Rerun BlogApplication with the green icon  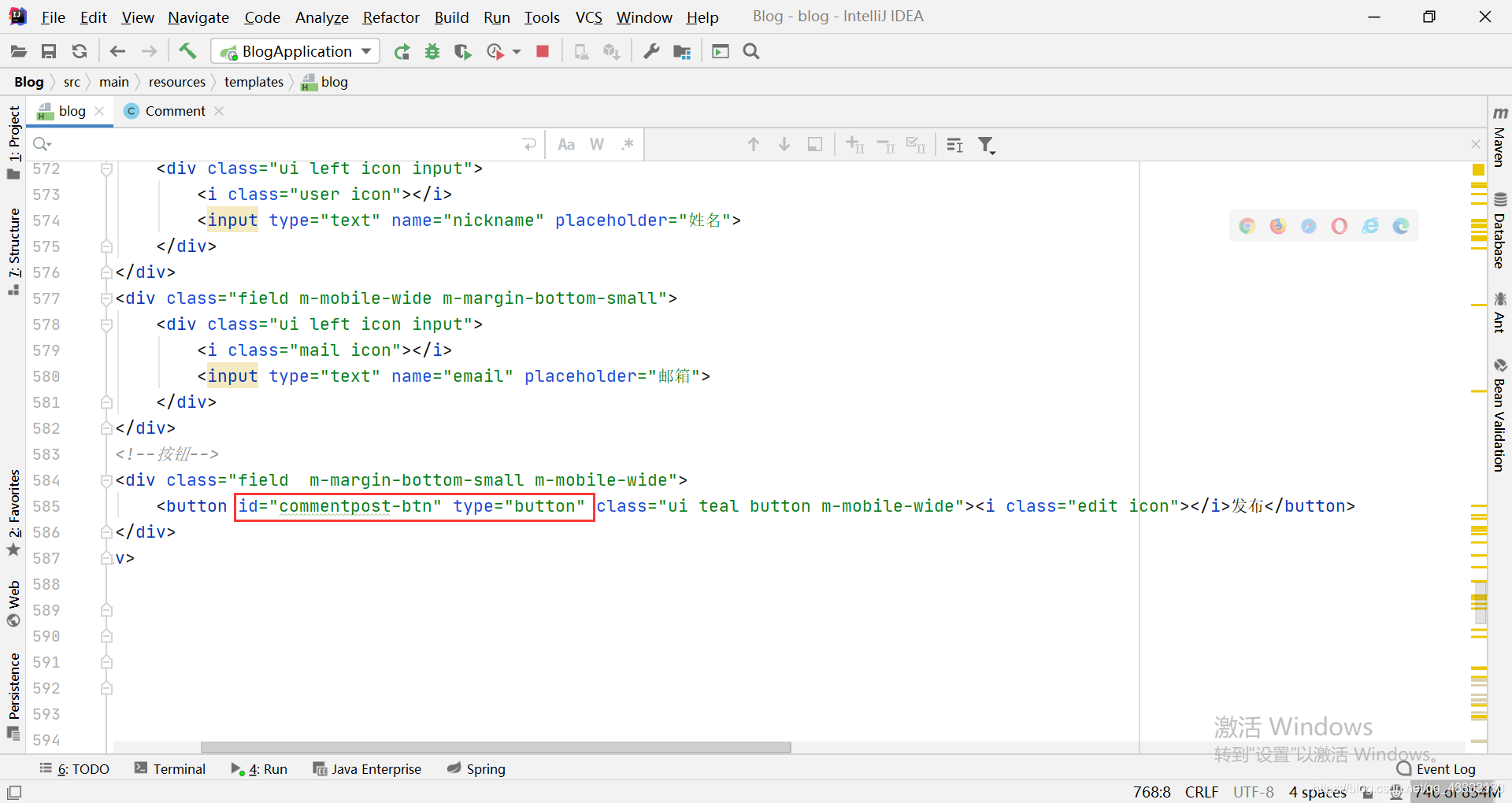pos(402,52)
